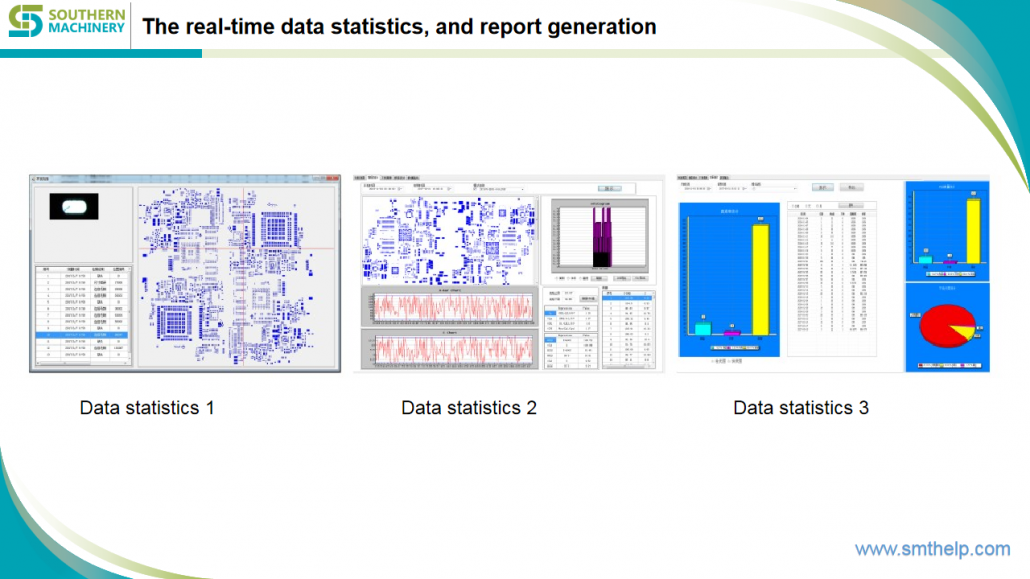
Task: Click the upper red line chart in Data statistics 2
Action: tap(450, 307)
